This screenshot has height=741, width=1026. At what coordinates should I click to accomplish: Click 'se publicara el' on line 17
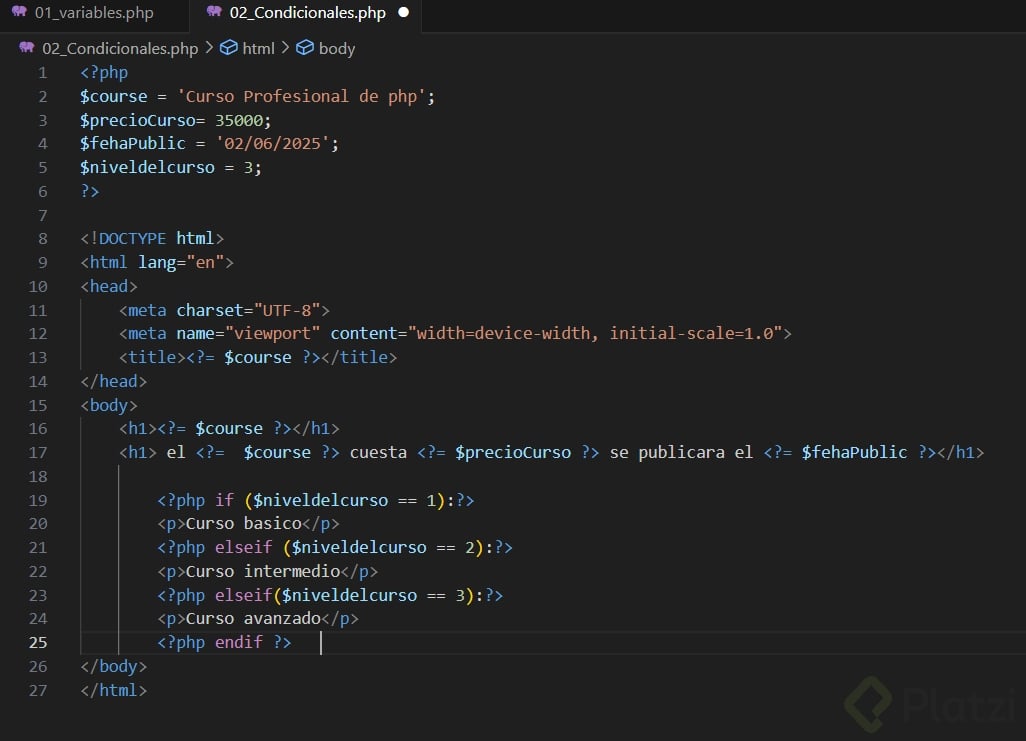(681, 452)
